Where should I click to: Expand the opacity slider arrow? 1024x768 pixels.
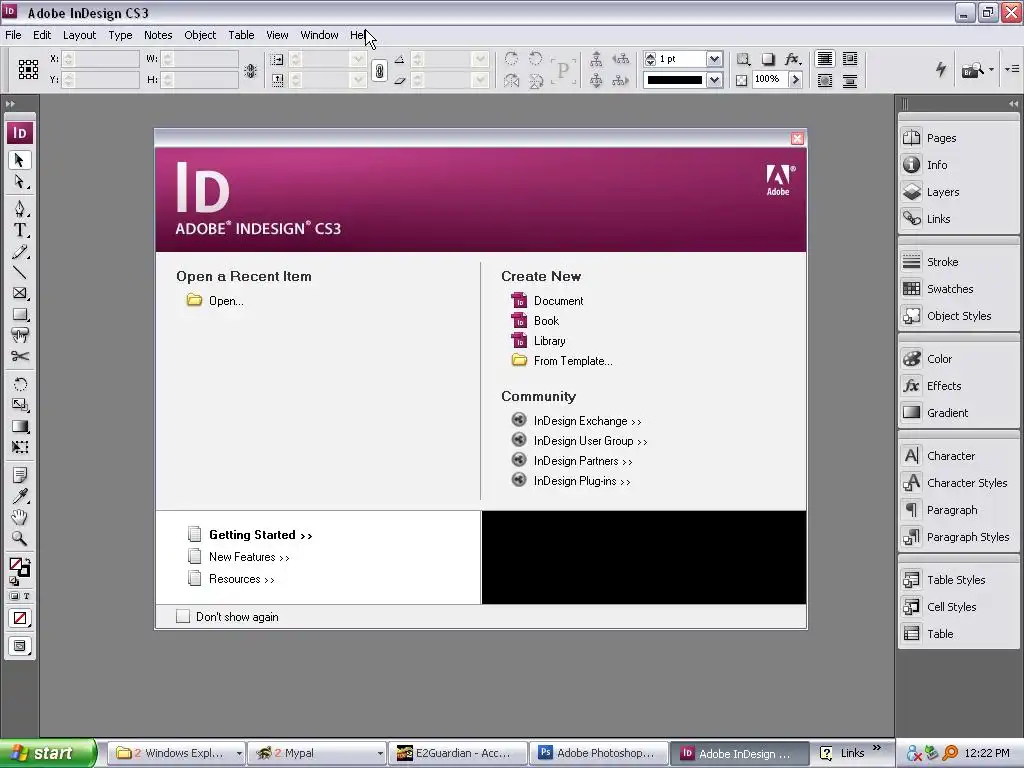point(795,80)
